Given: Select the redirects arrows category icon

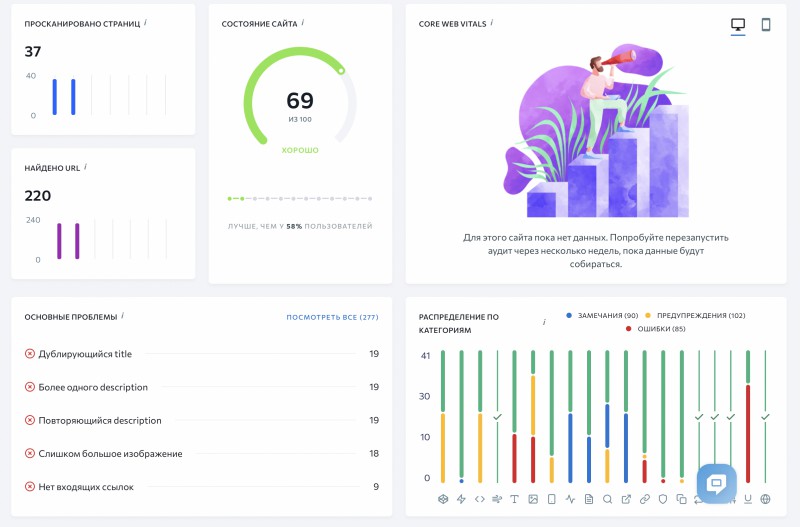Looking at the screenshot, I should tap(497, 499).
